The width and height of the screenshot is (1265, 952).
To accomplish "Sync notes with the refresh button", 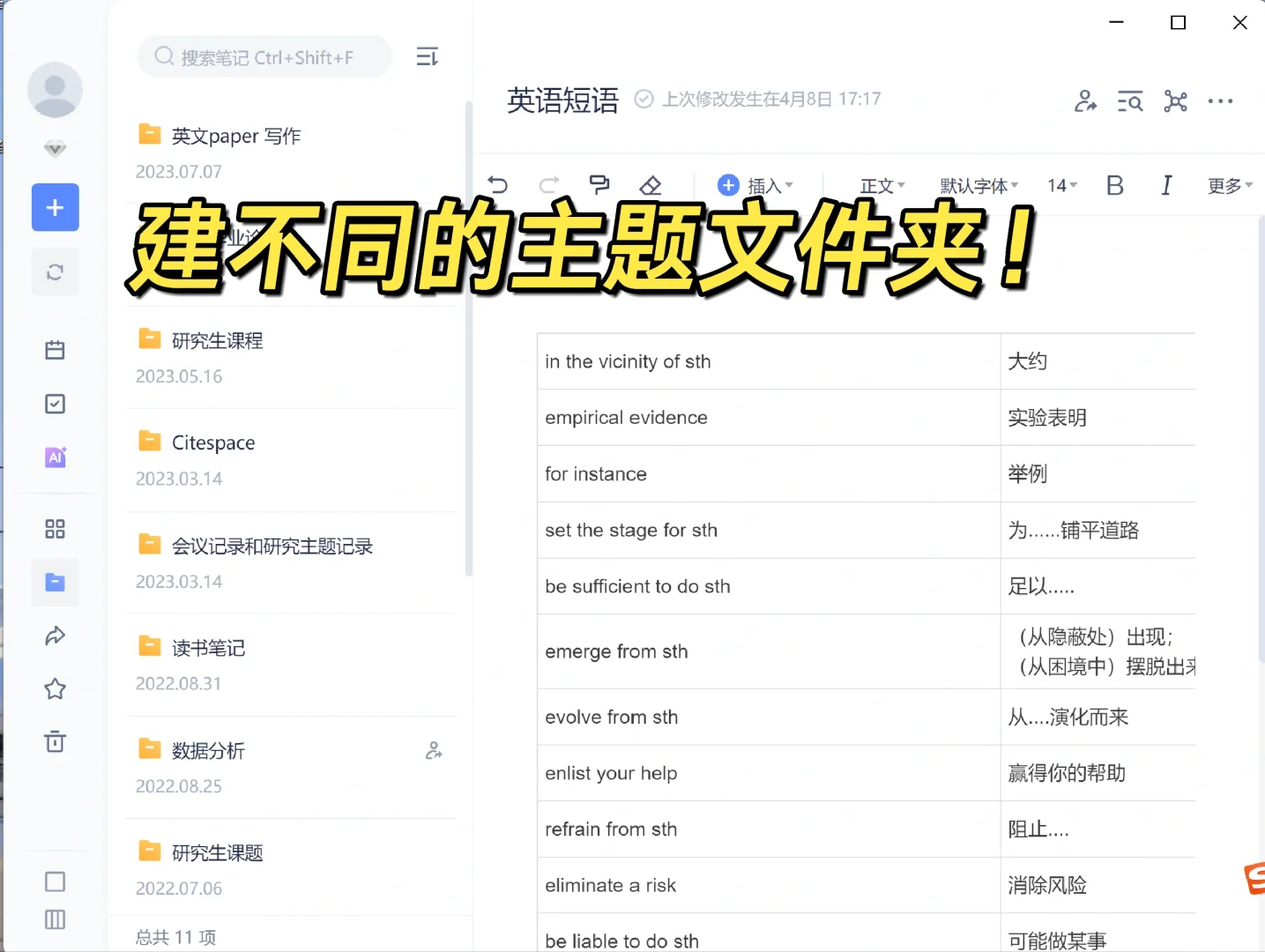I will click(55, 271).
